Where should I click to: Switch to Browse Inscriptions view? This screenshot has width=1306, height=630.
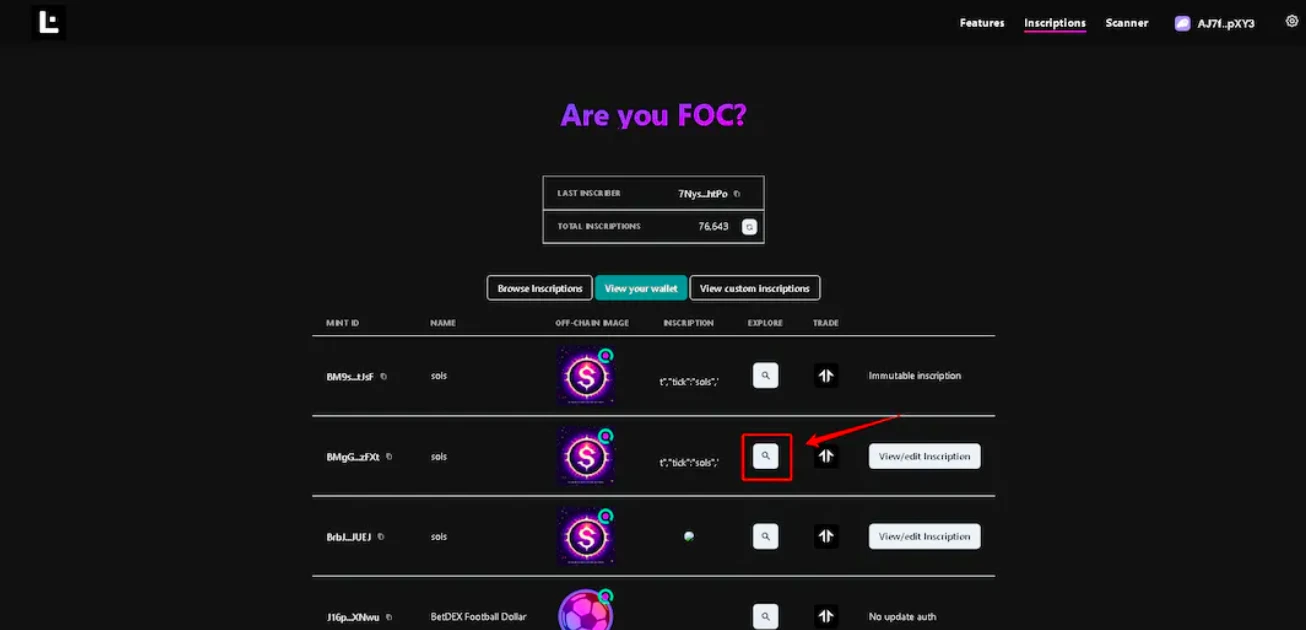coord(540,288)
